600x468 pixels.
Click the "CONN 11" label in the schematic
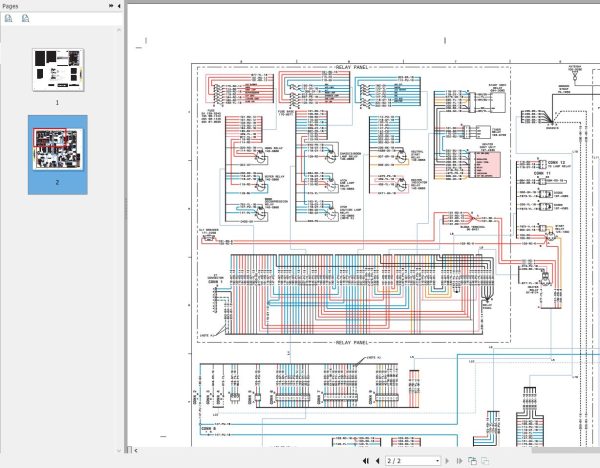(542, 173)
